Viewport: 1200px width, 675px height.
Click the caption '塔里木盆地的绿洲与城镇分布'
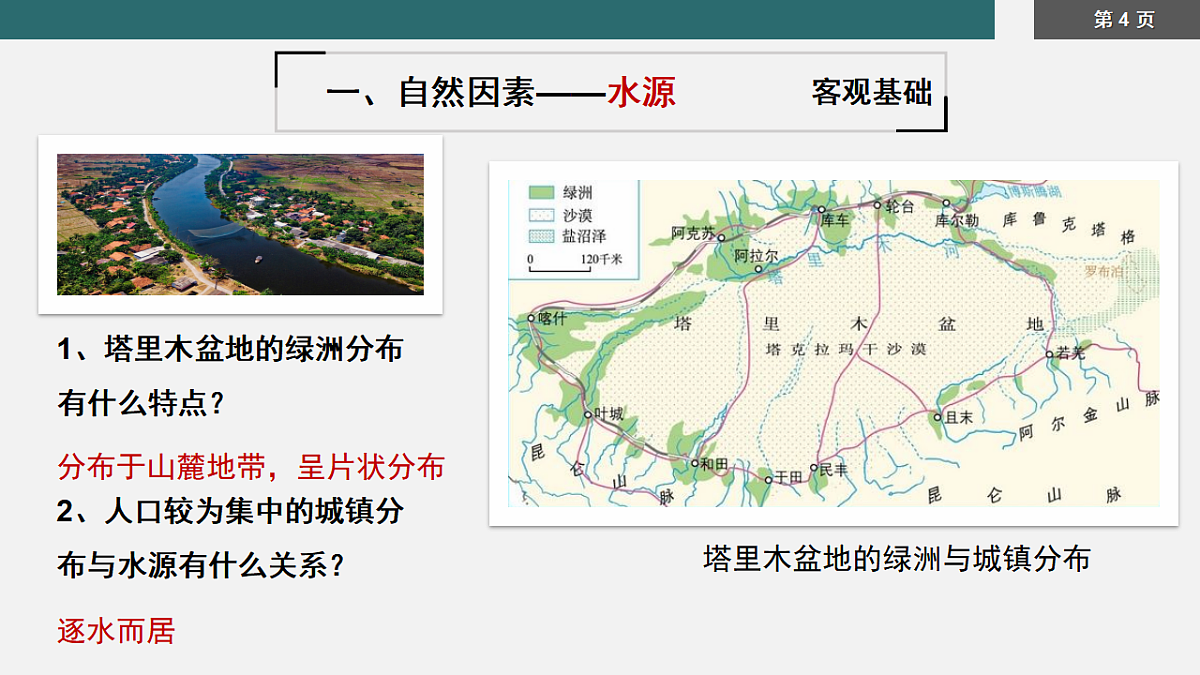click(x=897, y=558)
